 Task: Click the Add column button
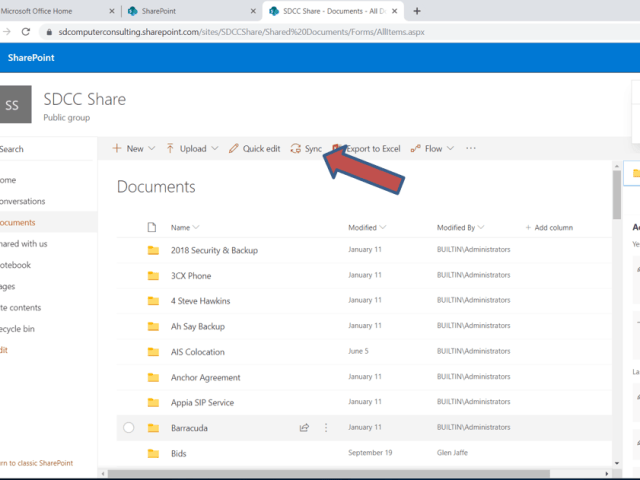coord(549,227)
